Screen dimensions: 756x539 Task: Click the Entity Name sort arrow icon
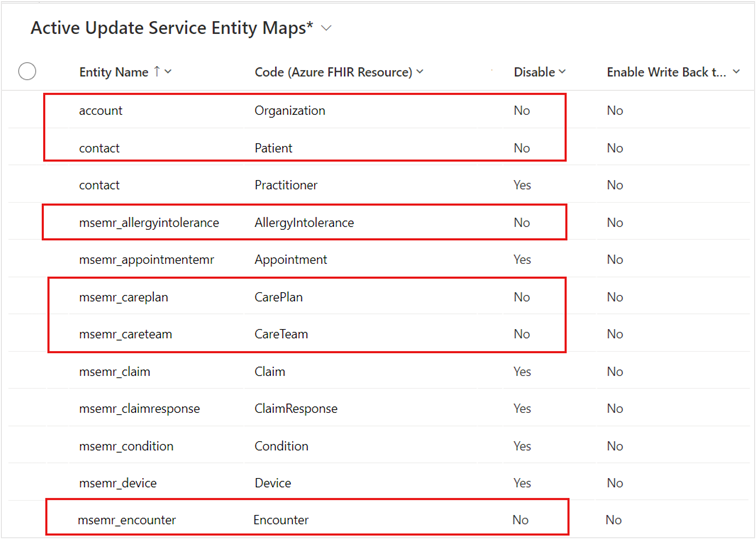point(157,71)
